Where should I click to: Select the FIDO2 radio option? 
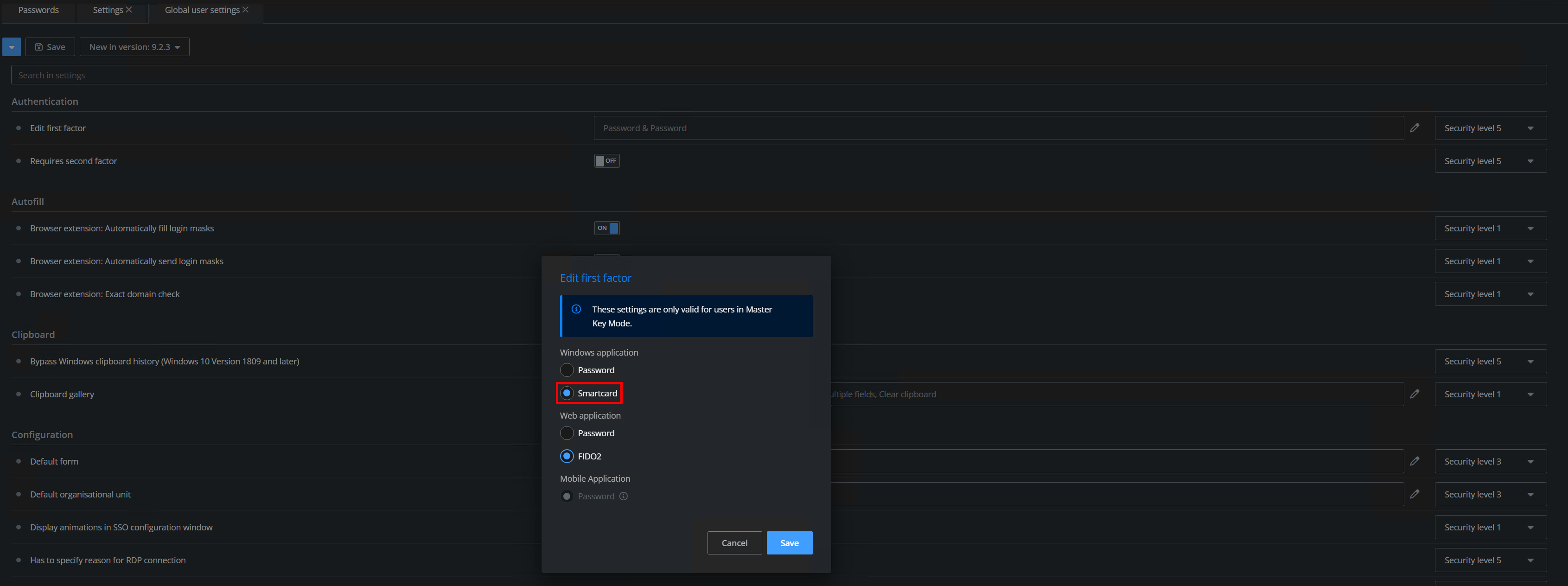point(567,456)
